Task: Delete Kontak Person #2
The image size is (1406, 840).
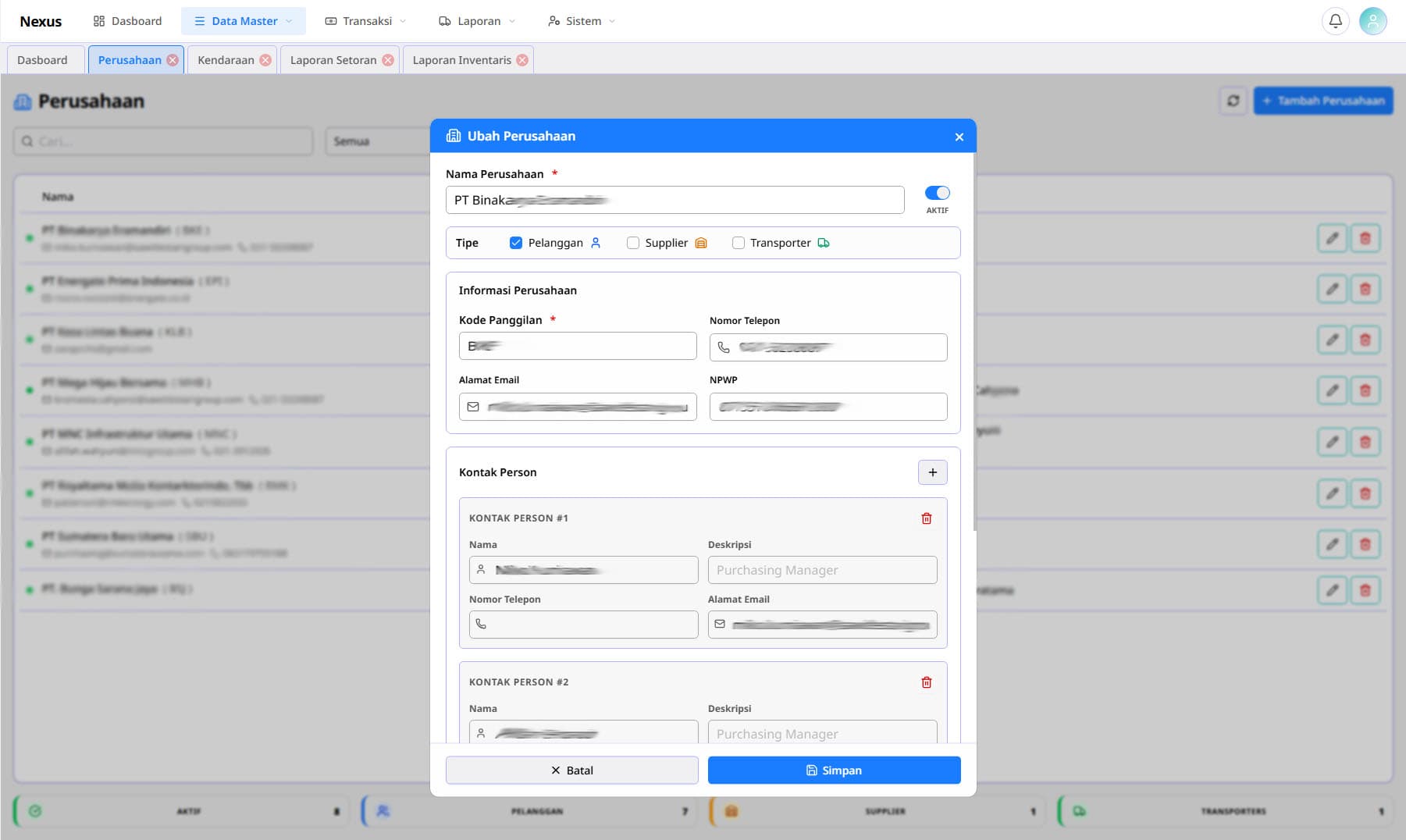Action: 926,682
